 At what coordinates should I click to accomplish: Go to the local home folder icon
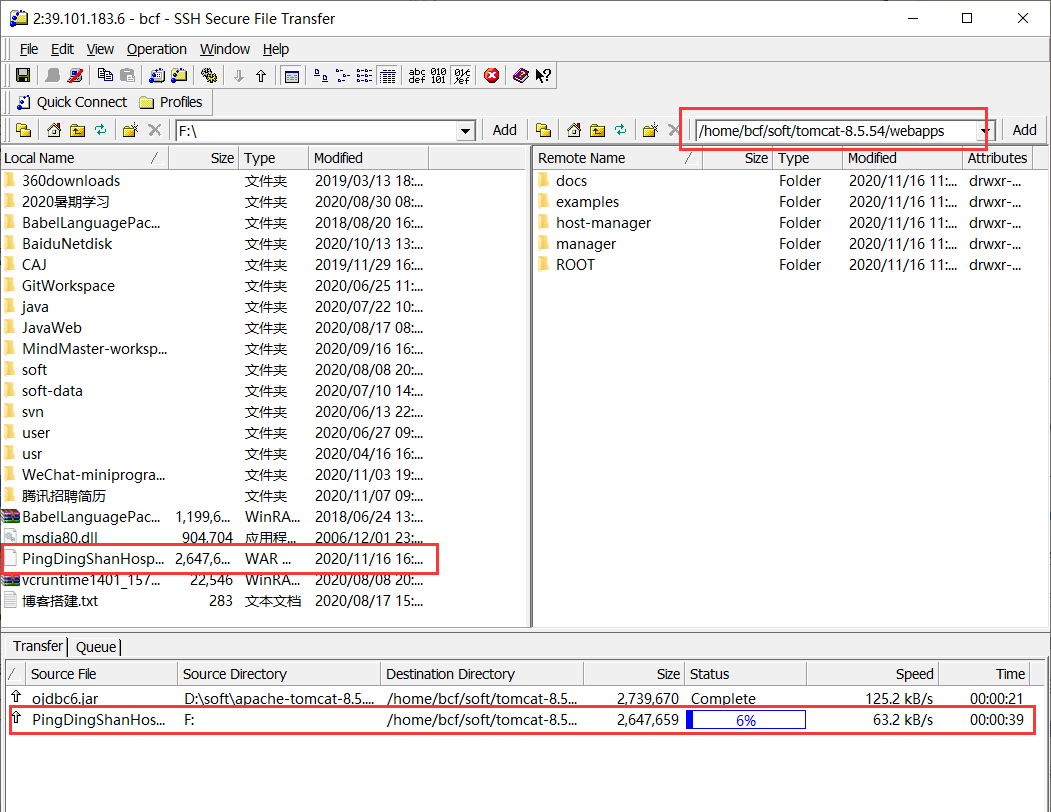[x=54, y=130]
